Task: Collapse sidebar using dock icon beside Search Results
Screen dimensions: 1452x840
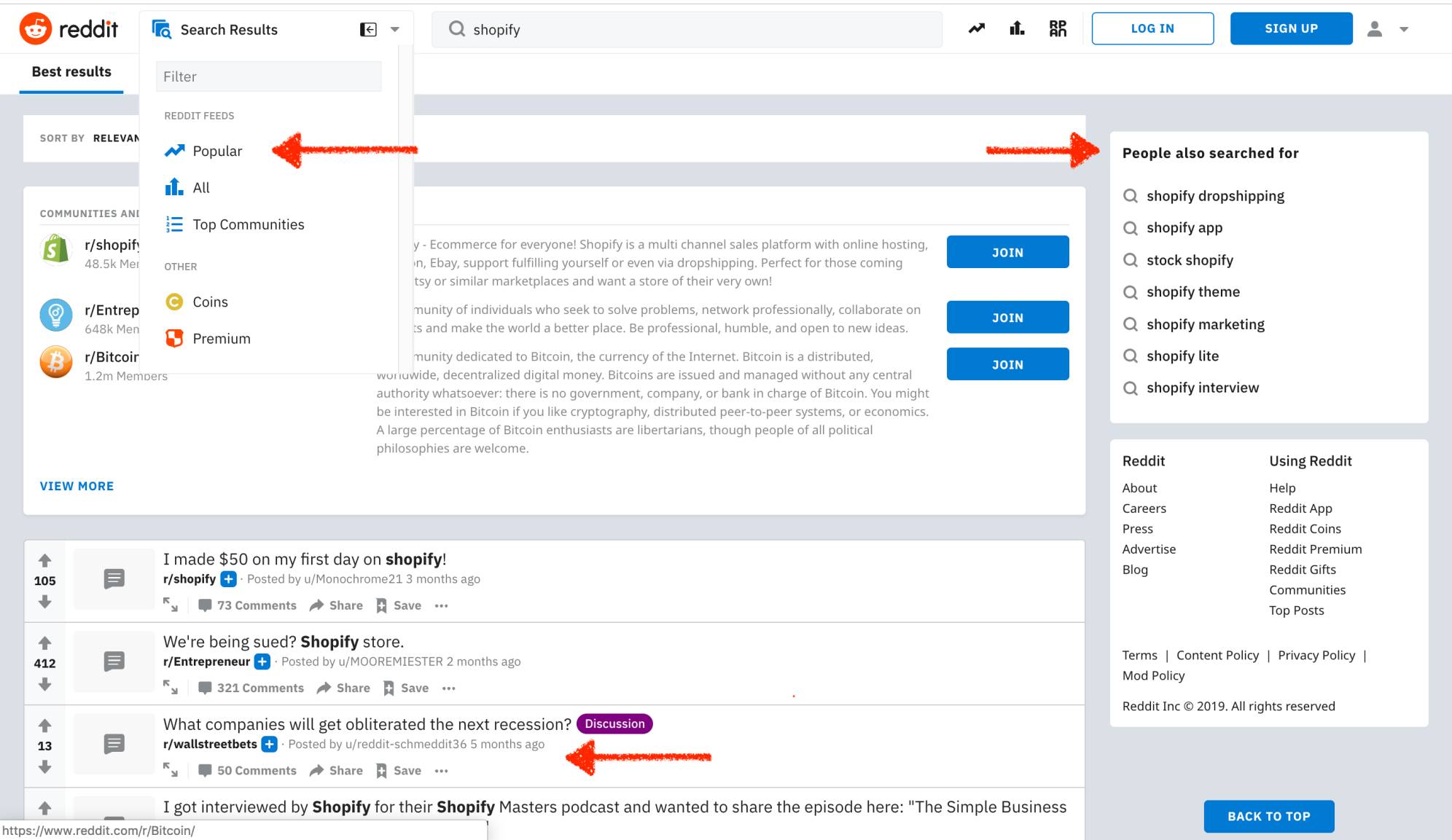Action: (368, 30)
